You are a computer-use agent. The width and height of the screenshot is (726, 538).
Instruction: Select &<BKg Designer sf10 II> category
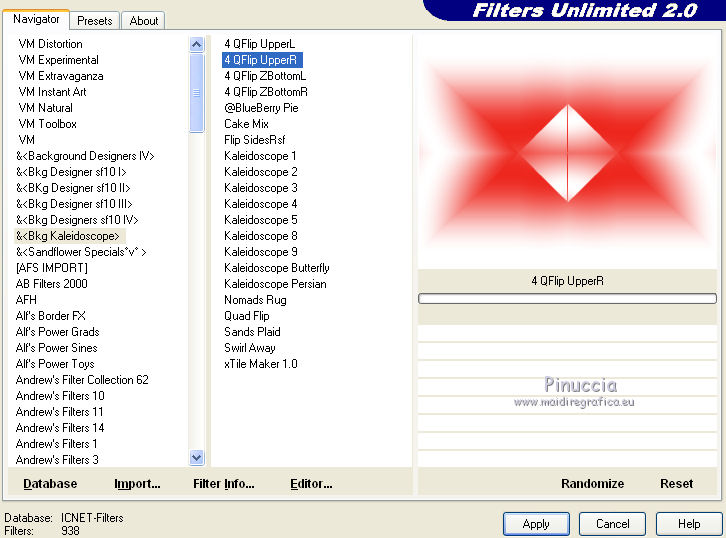pyautogui.click(x=73, y=188)
